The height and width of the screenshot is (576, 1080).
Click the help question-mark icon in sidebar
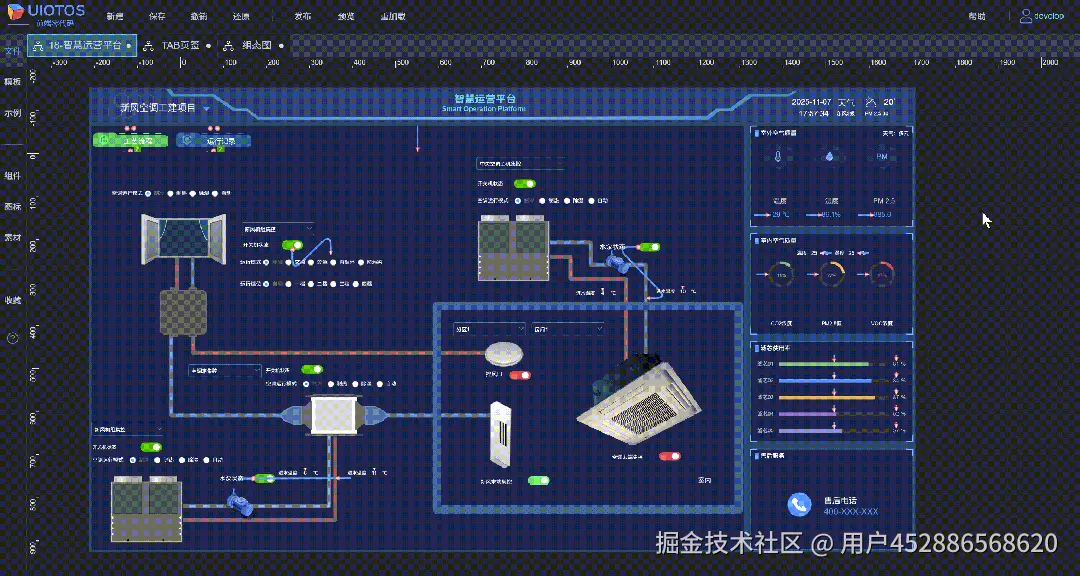point(12,337)
